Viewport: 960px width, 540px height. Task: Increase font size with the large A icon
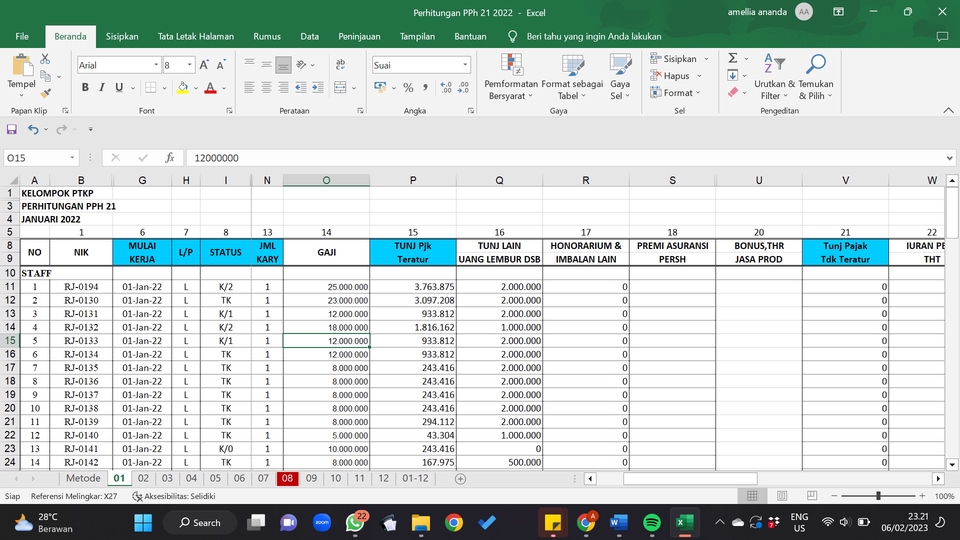pyautogui.click(x=204, y=65)
